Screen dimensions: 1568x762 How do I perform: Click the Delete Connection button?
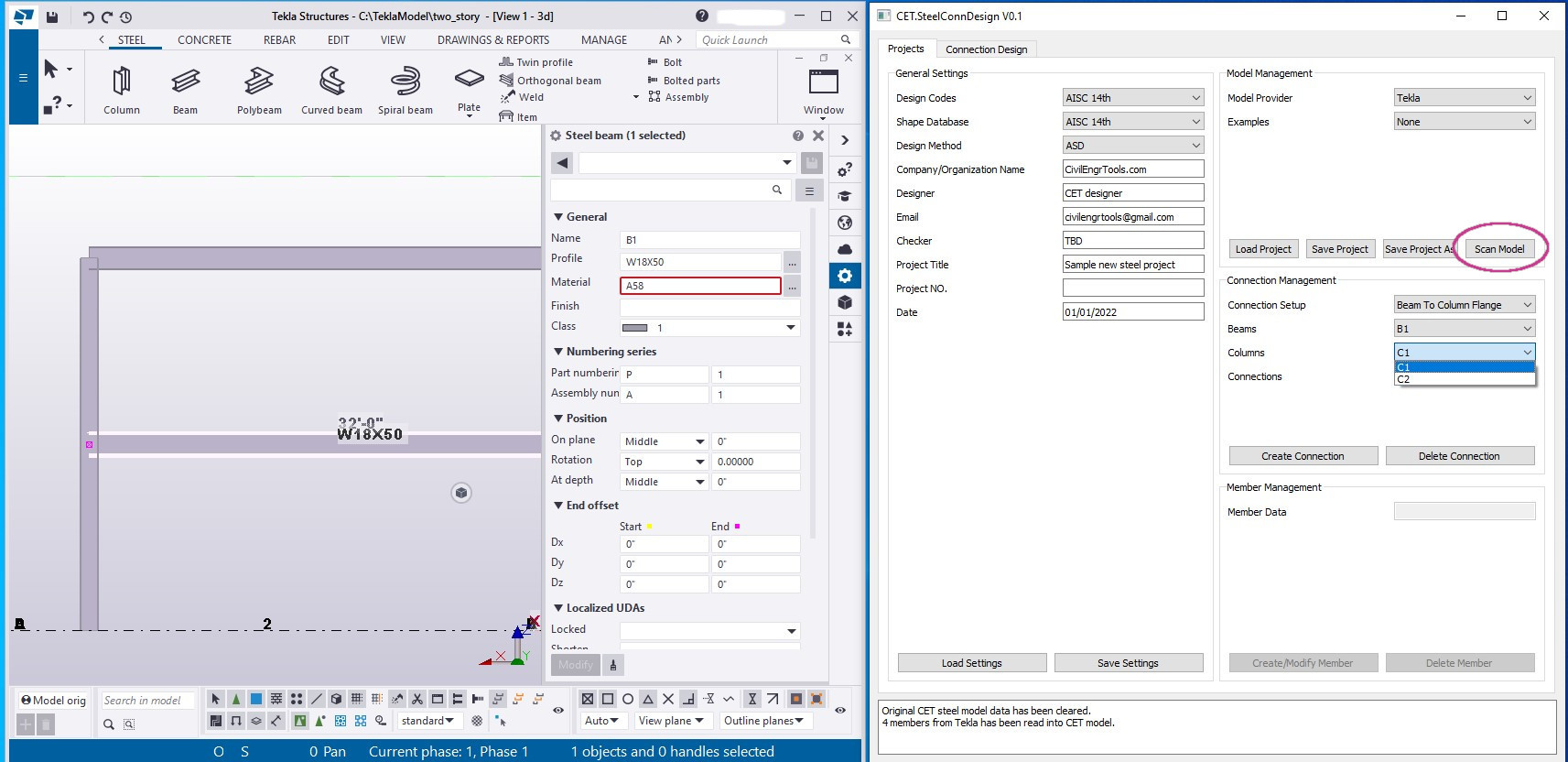[1459, 456]
